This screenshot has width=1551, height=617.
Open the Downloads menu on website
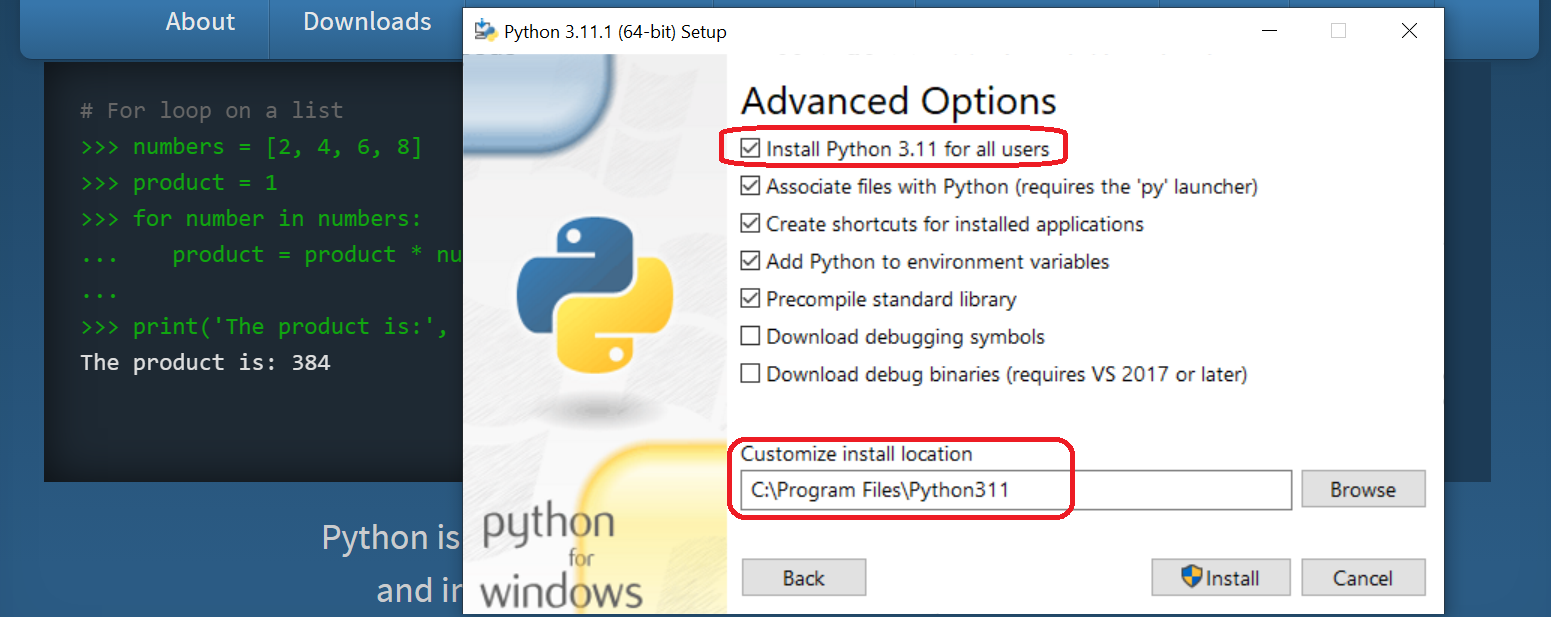(368, 22)
